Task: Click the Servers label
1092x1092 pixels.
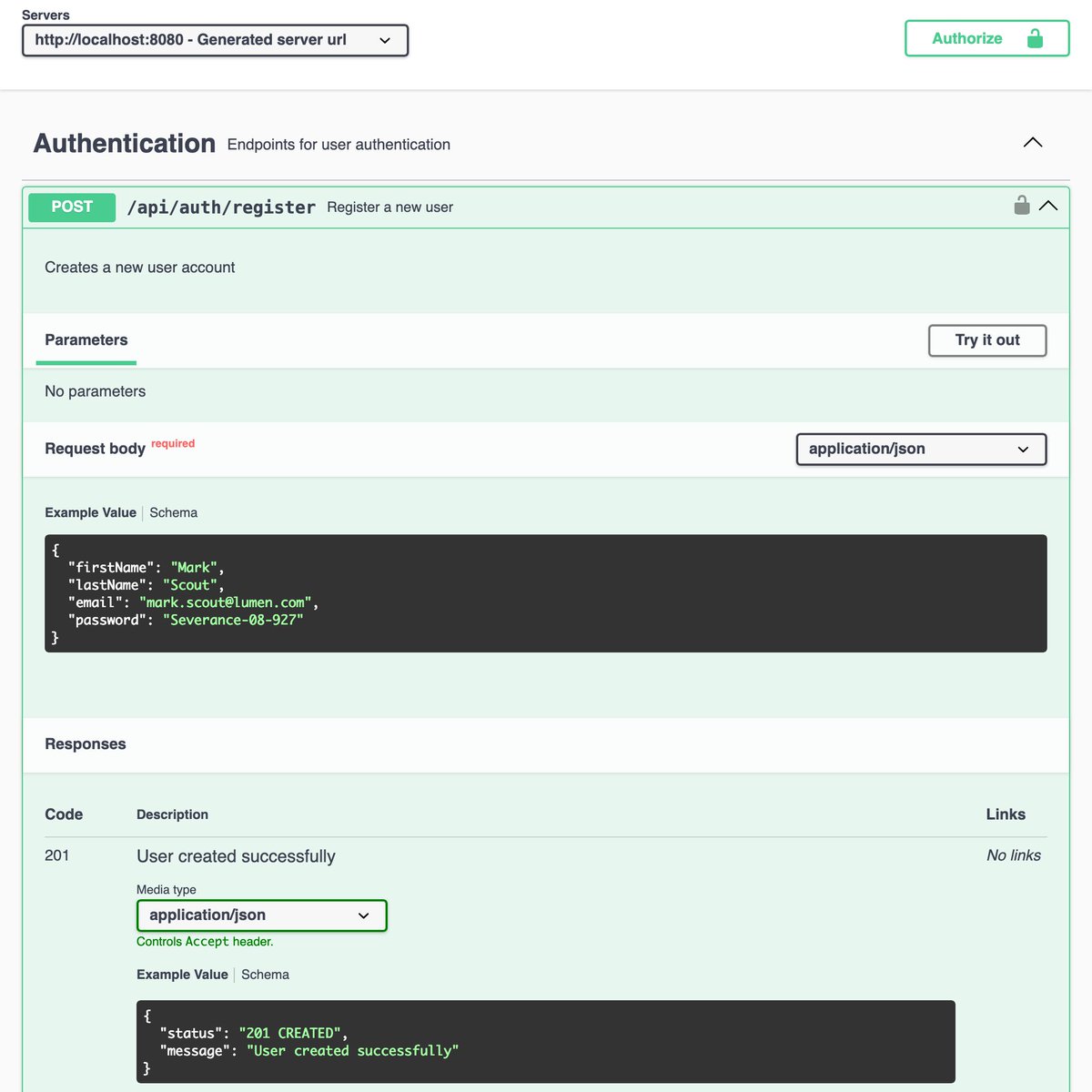Action: [45, 15]
